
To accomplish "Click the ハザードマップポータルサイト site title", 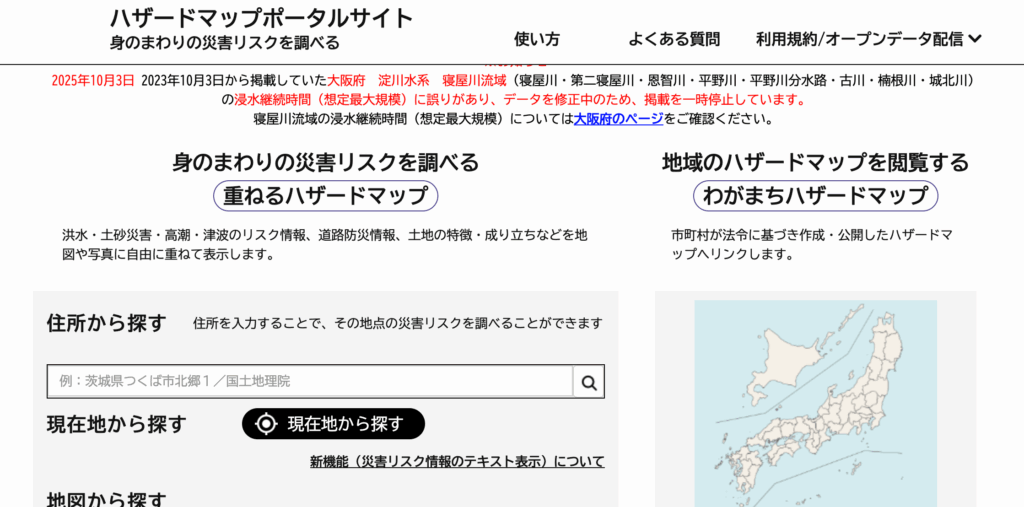I will [x=262, y=18].
